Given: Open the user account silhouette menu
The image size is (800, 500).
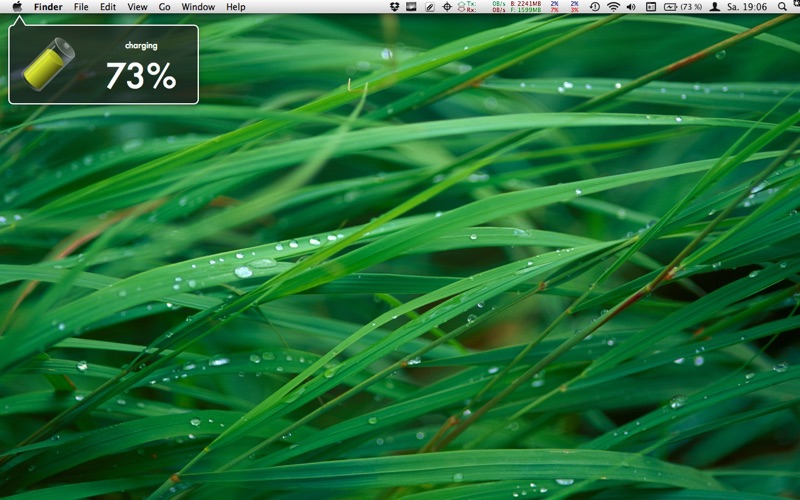Looking at the screenshot, I should (x=715, y=7).
